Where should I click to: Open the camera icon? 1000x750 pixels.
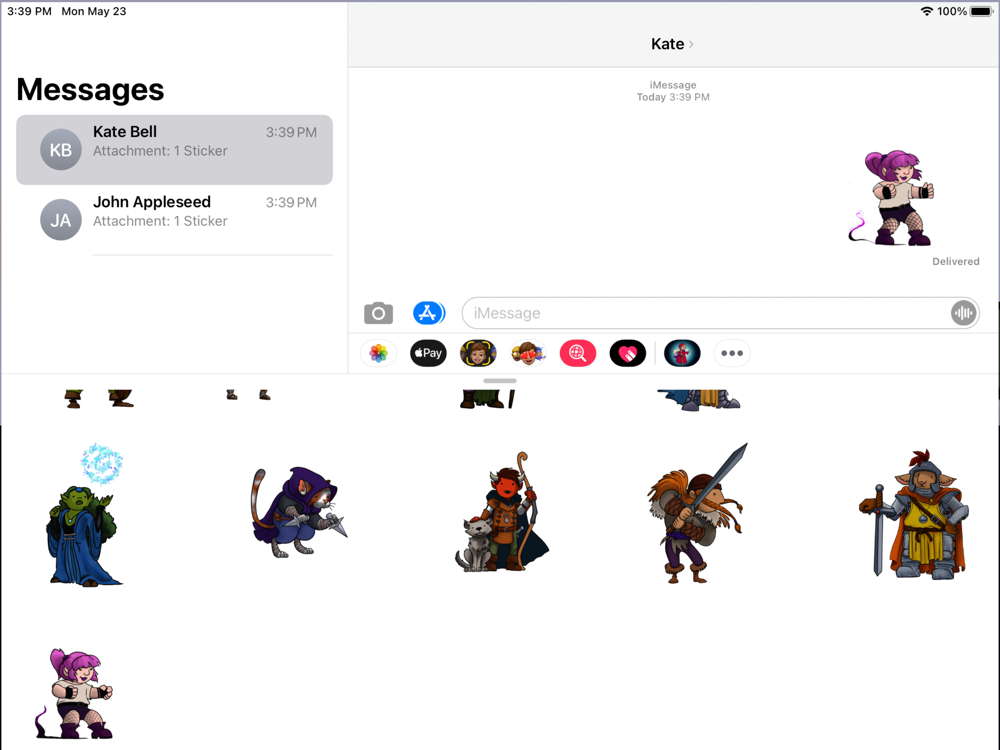(378, 313)
